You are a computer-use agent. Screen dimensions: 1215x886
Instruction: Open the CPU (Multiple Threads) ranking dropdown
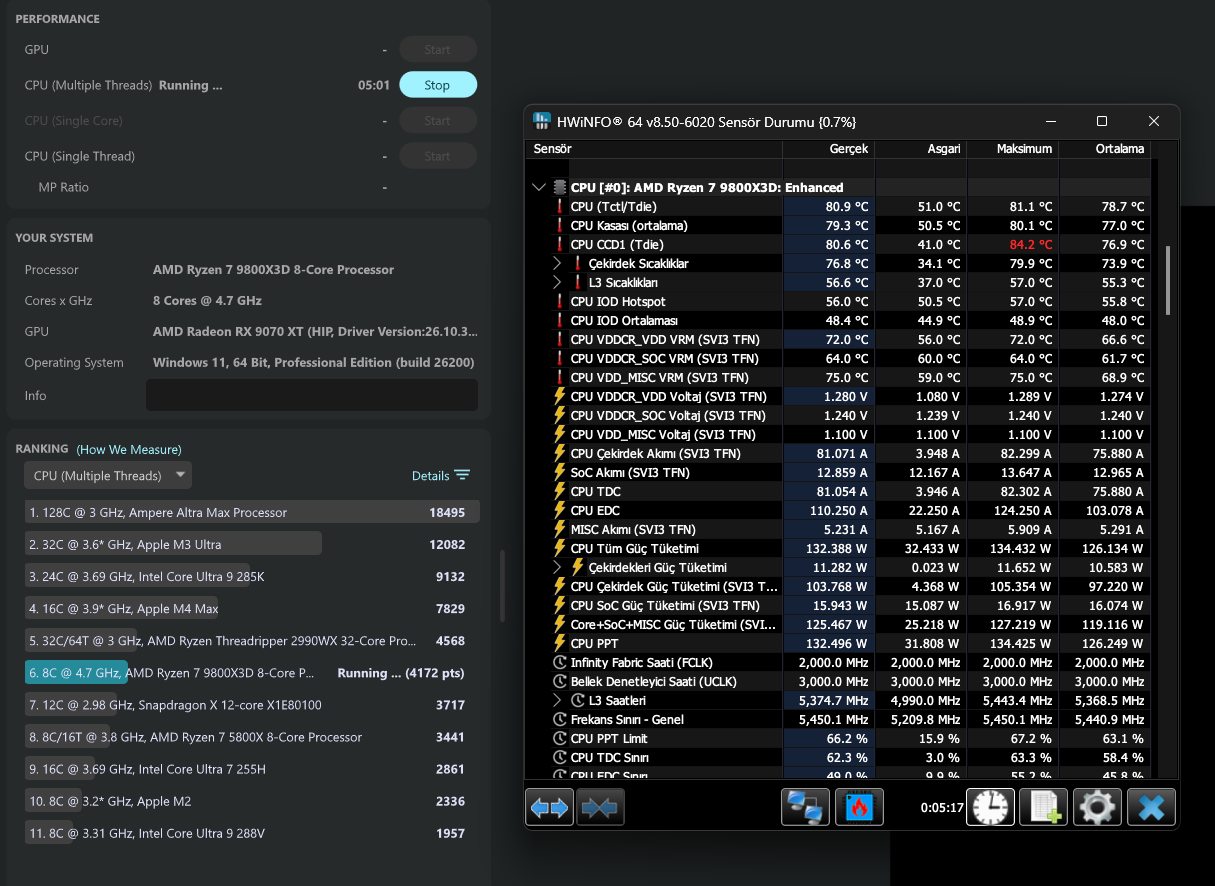[108, 476]
